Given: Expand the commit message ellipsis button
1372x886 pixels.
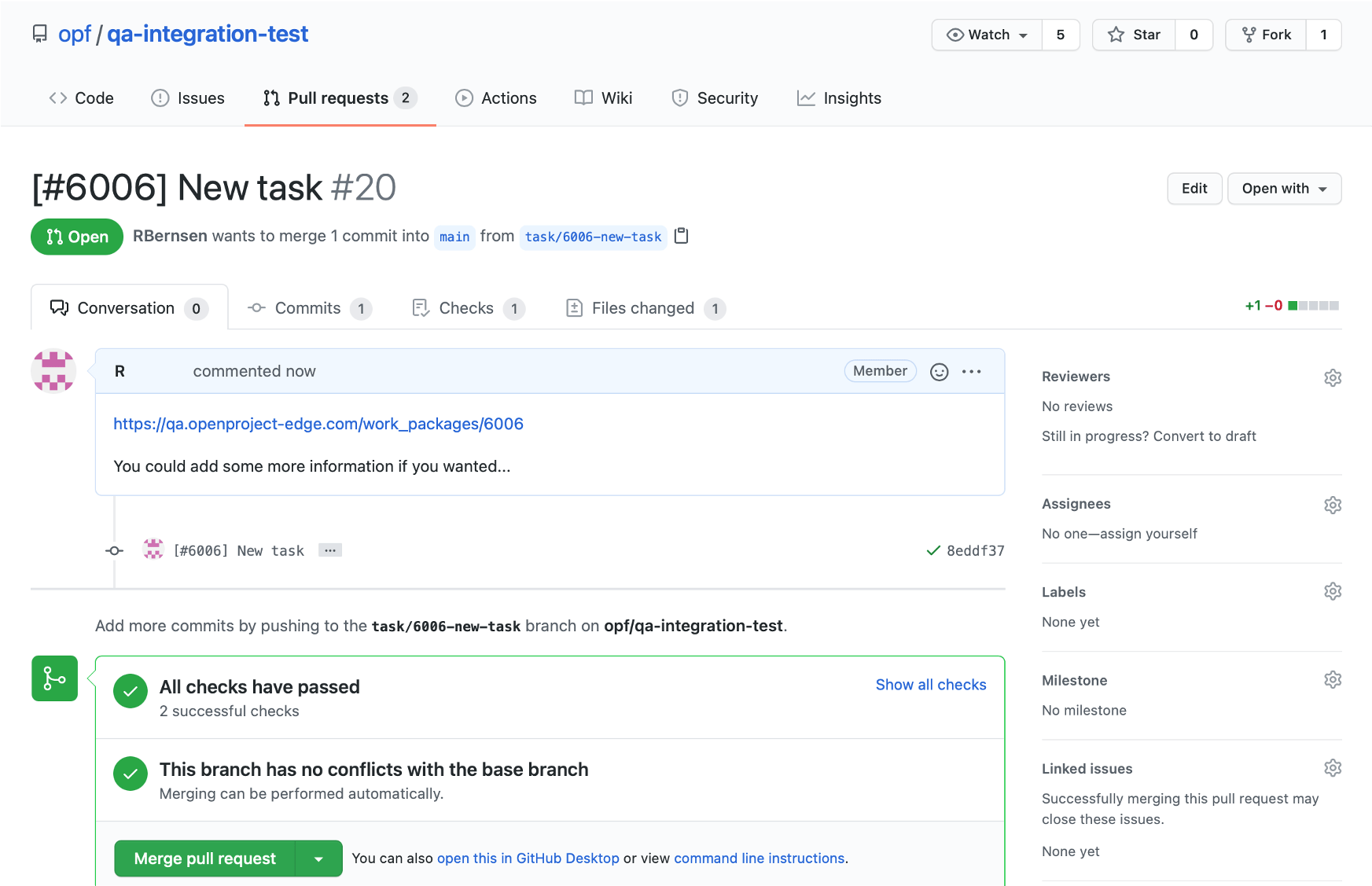Looking at the screenshot, I should [x=330, y=550].
